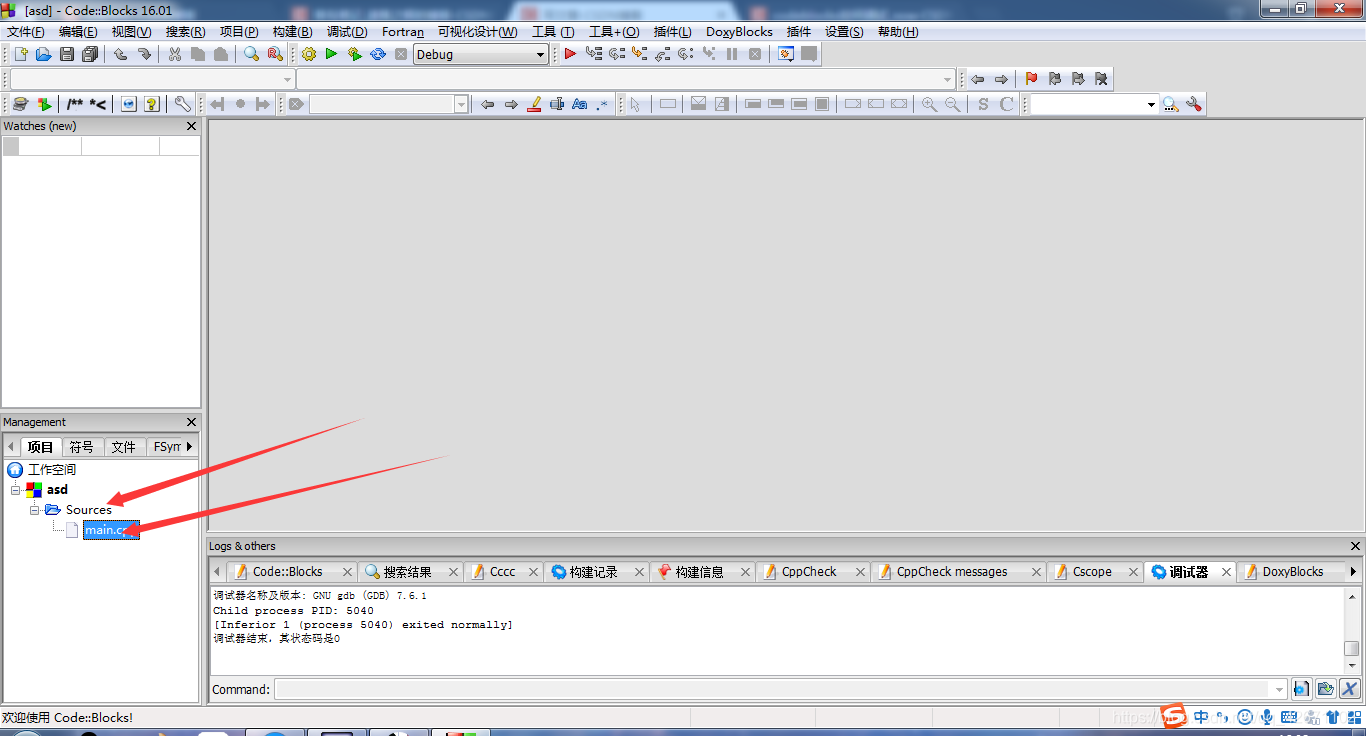The height and width of the screenshot is (736, 1366).
Task: Open the empty combo box dropdown arrow
Action: tap(1151, 104)
